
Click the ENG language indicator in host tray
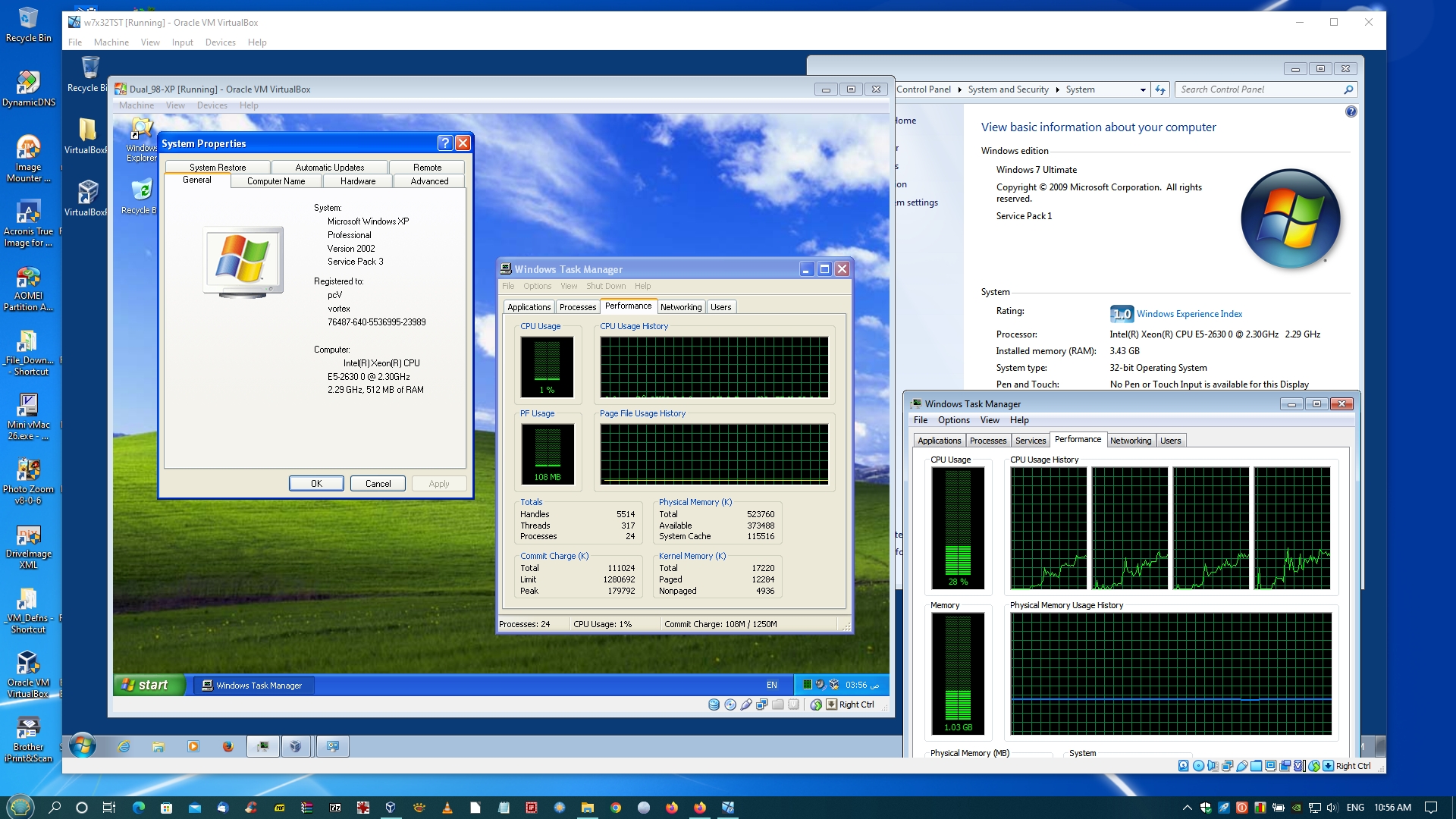tap(1355, 808)
